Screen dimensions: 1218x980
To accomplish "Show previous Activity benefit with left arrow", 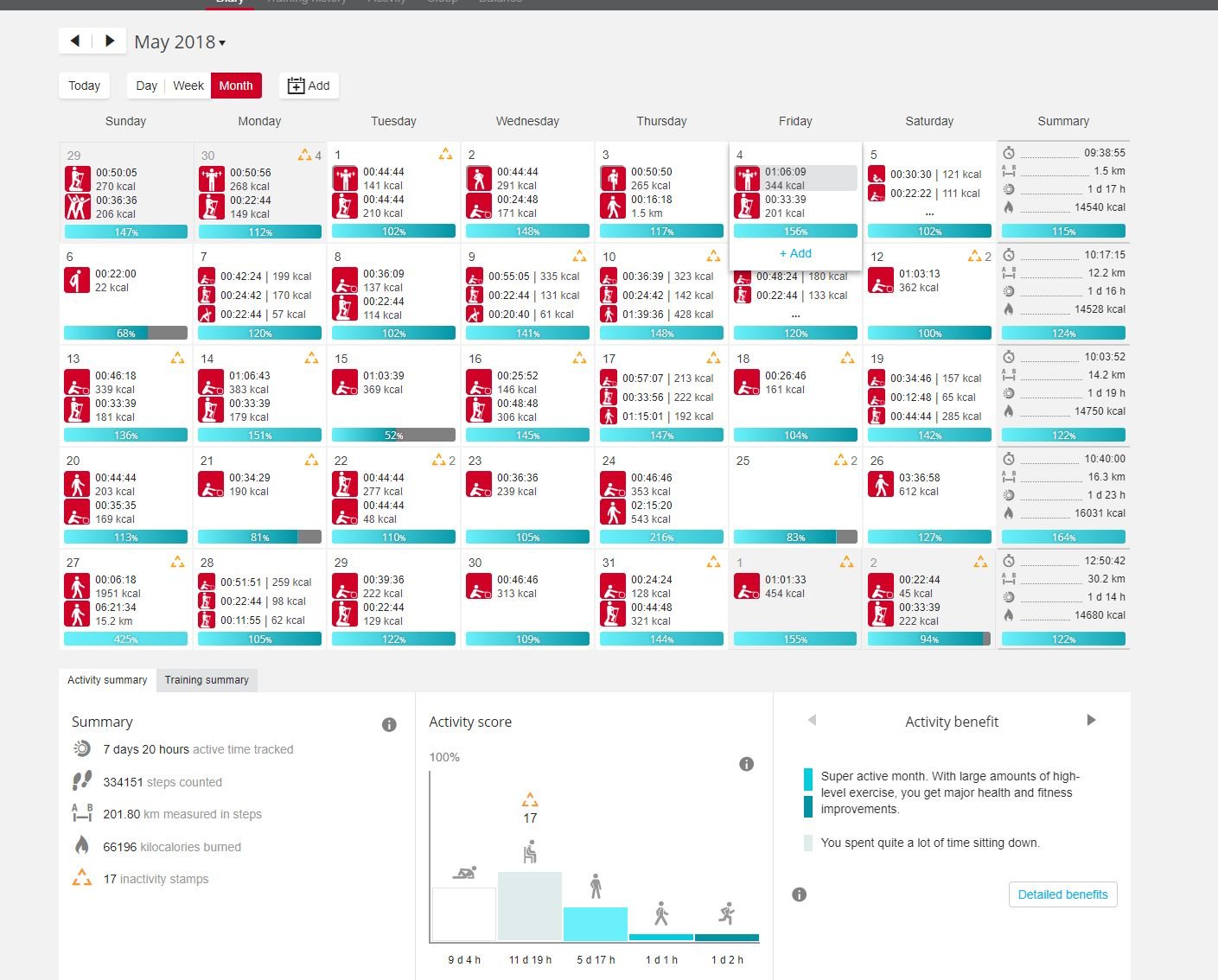I will pos(812,720).
